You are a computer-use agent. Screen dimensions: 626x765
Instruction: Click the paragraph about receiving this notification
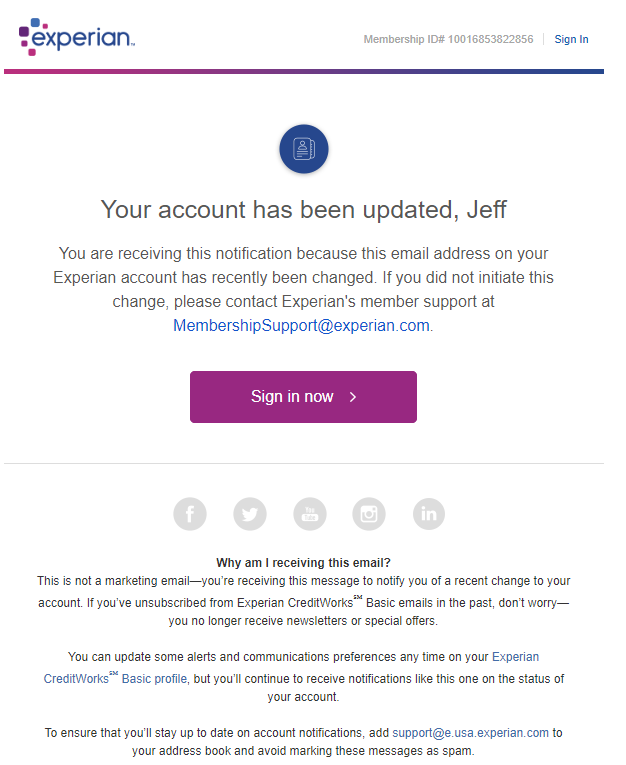(303, 289)
